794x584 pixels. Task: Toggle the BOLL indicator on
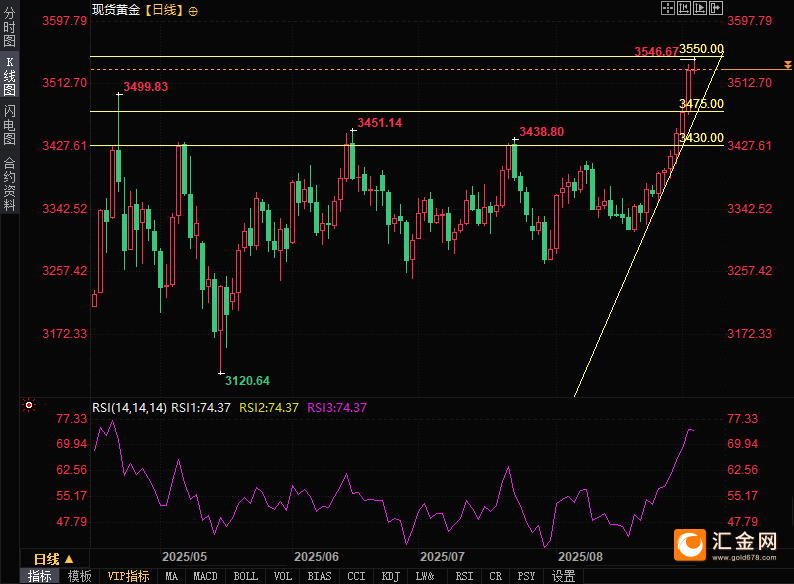pos(245,576)
